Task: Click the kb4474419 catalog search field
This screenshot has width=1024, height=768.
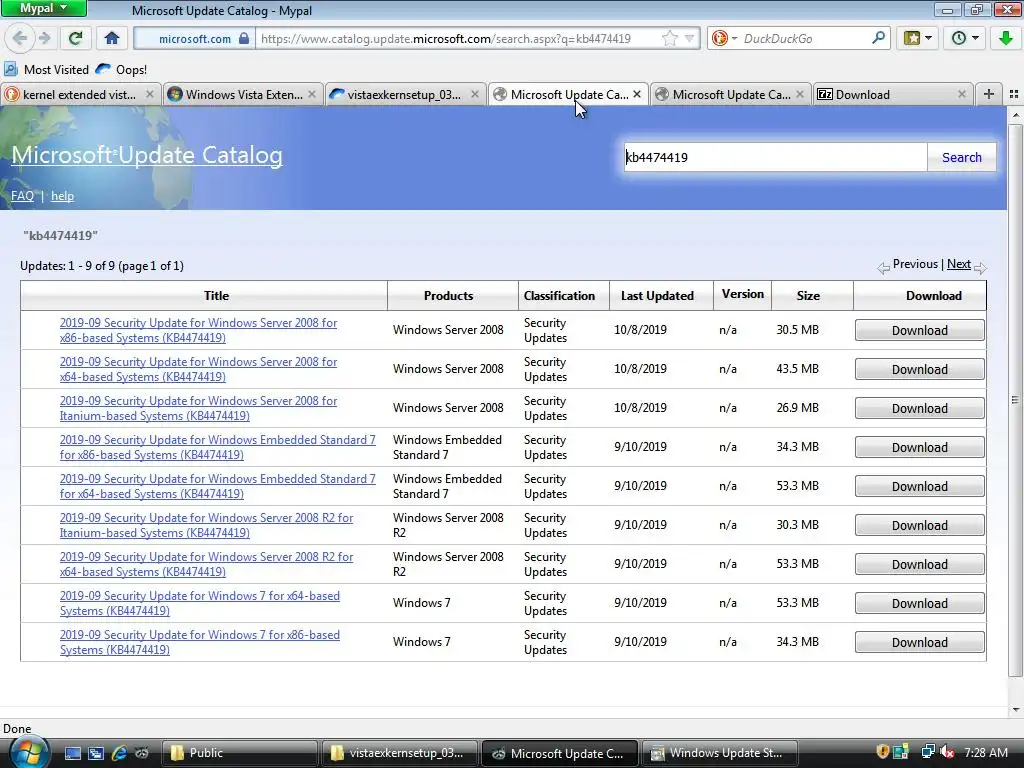Action: click(775, 157)
